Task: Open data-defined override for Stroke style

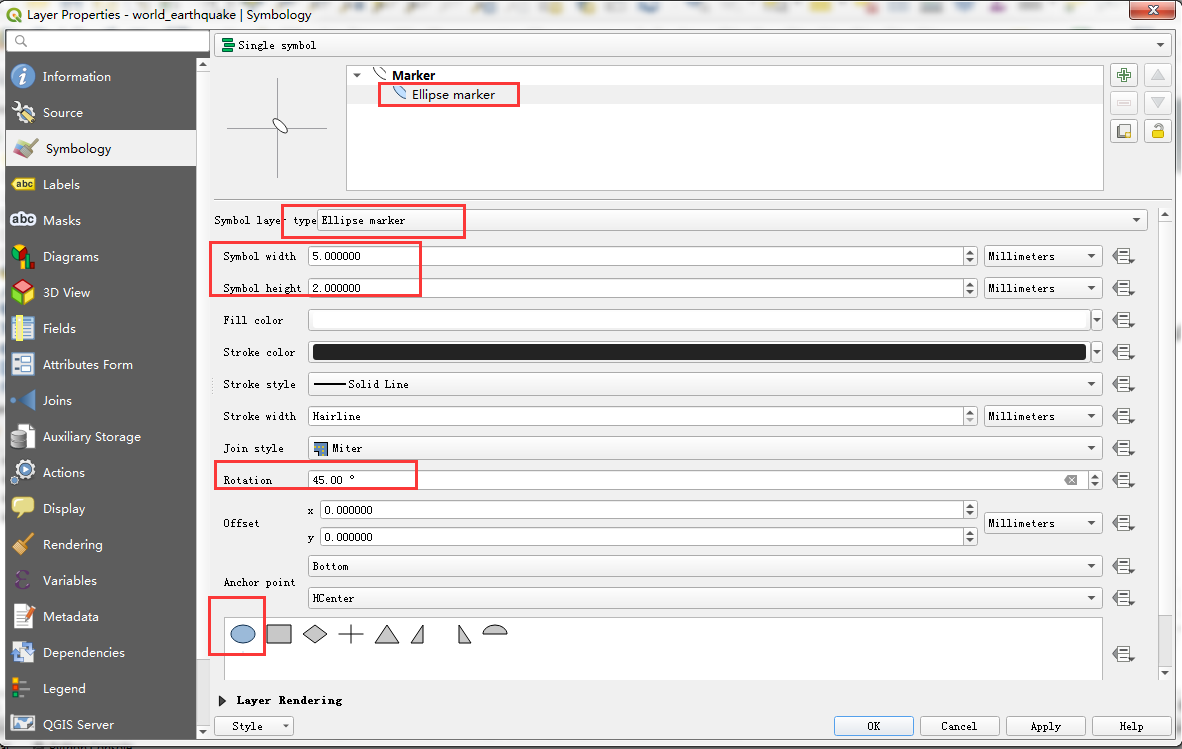Action: click(x=1123, y=384)
